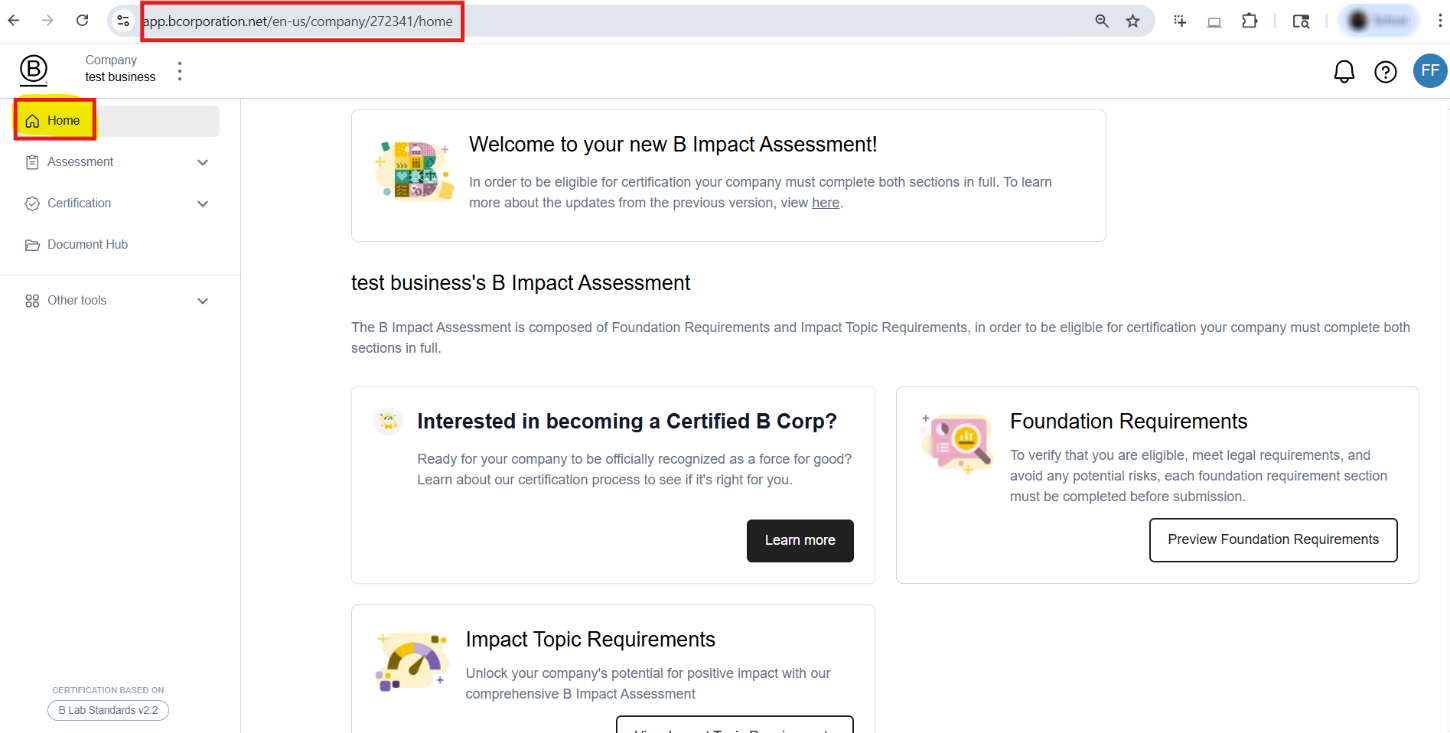1450x733 pixels.
Task: Expand the Other tools chevron
Action: pyautogui.click(x=203, y=301)
